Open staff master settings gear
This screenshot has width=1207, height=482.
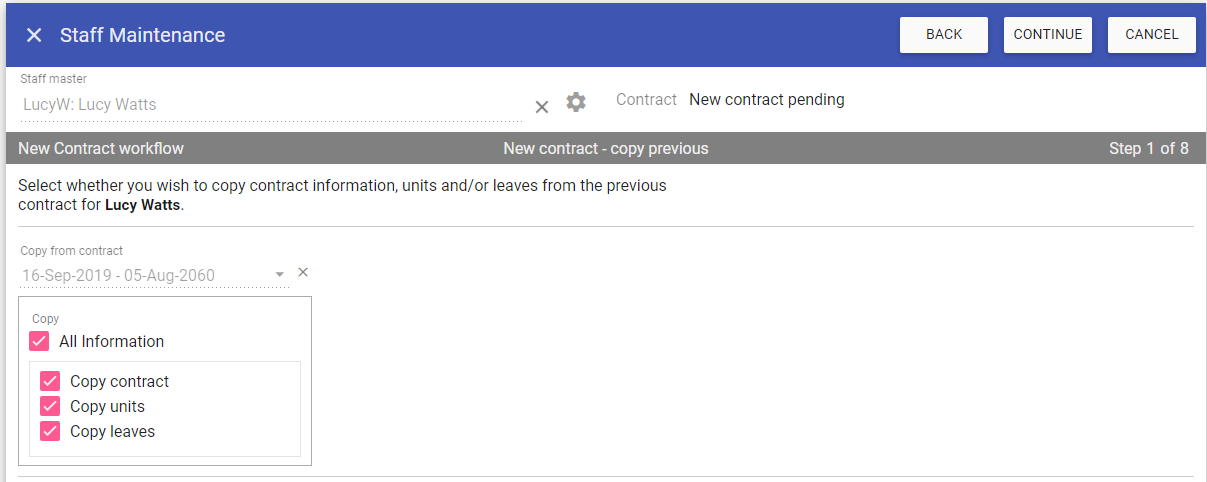click(576, 102)
